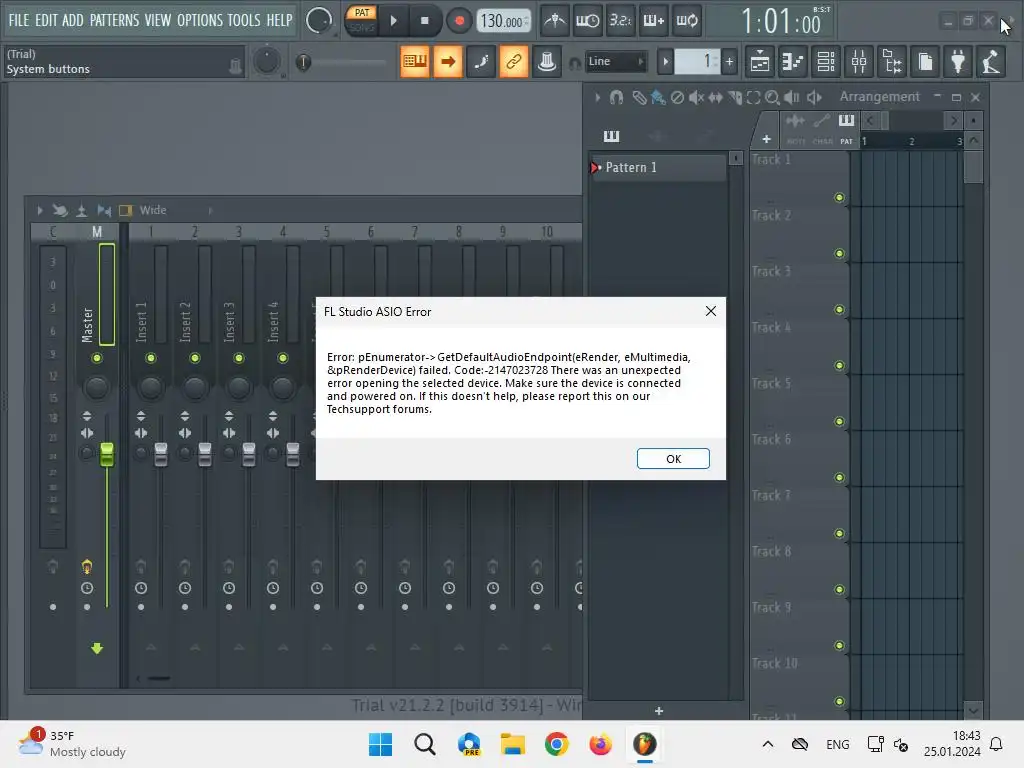The height and width of the screenshot is (768, 1024).
Task: Close the FL Studio ASIO Error dialog
Action: coord(711,312)
